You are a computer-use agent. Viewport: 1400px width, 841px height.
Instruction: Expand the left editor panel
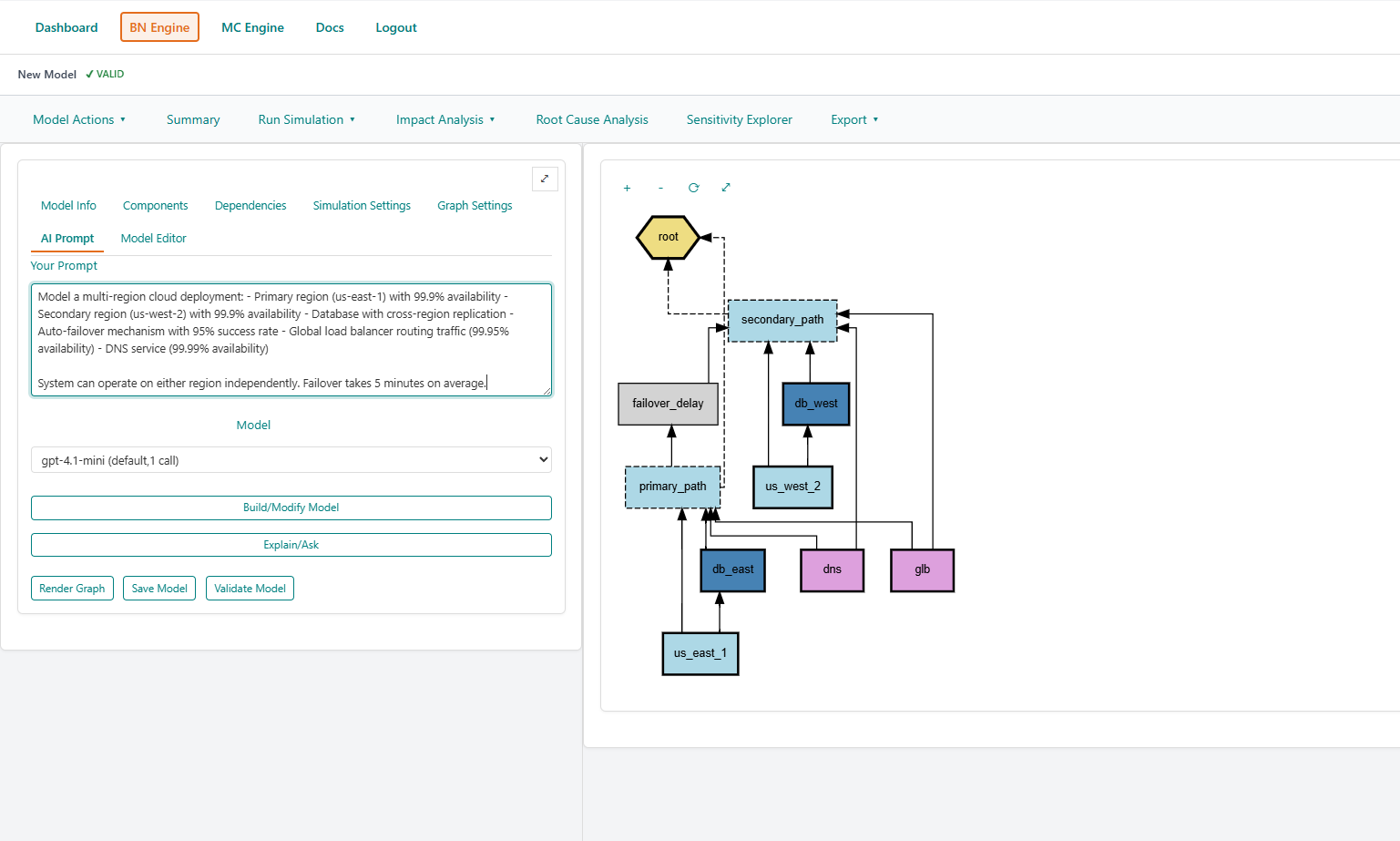(x=545, y=179)
